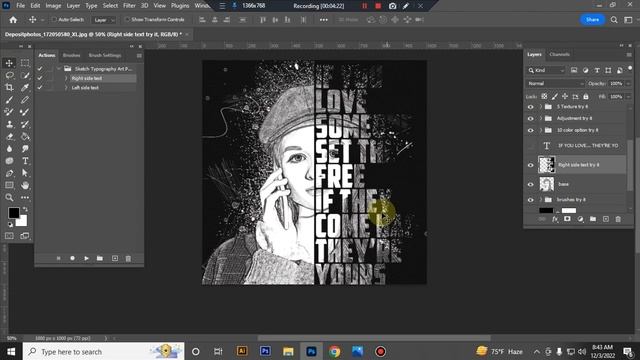Select the Clone Stamp tool

pyautogui.click(x=9, y=124)
